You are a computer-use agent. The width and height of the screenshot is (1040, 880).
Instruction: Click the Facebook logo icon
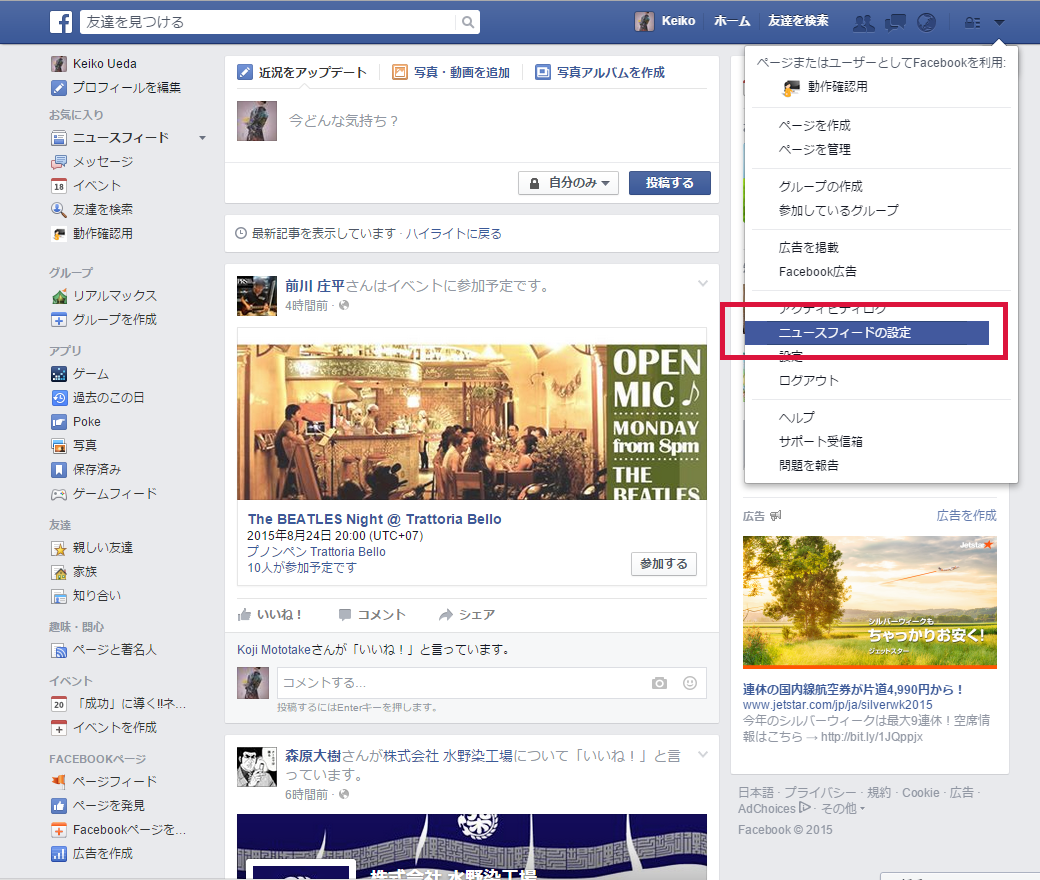(x=61, y=22)
